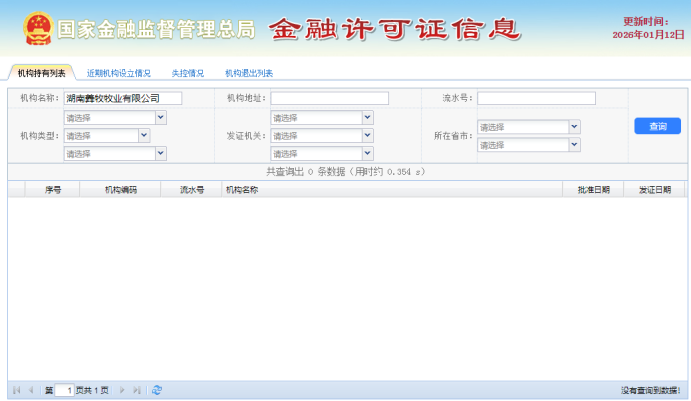Click the 没有查询到数据 status message
This screenshot has height=401, width=691.
click(650, 390)
